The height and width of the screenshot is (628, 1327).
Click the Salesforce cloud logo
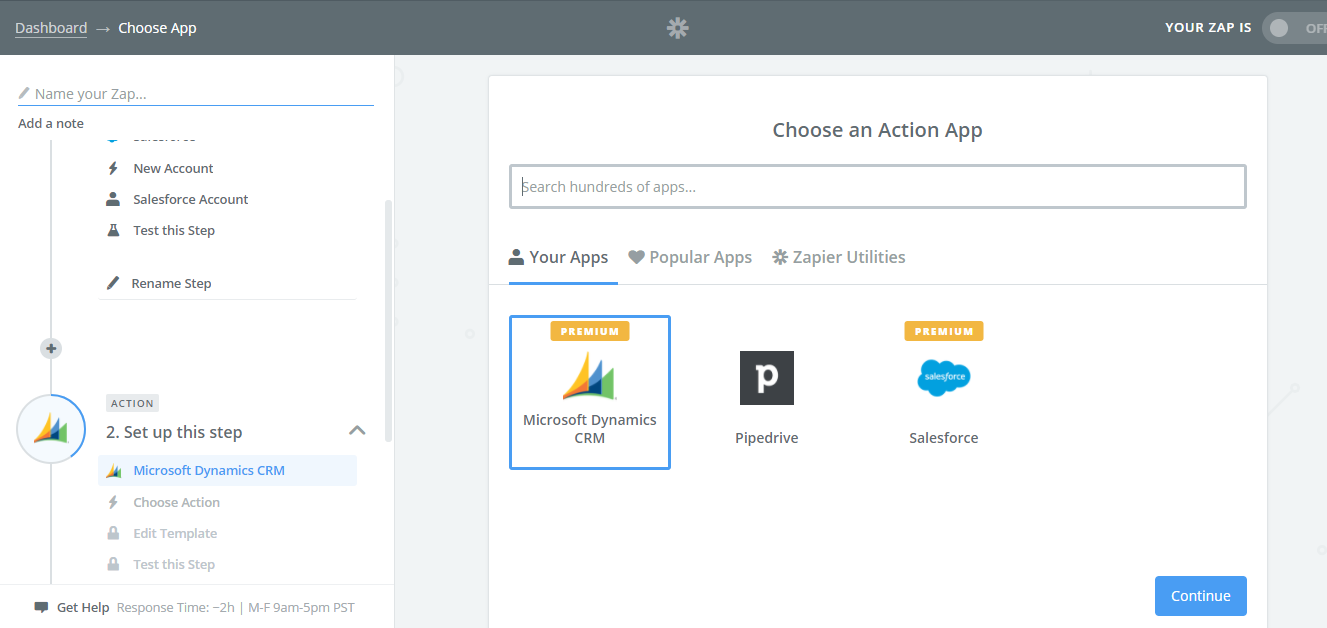[944, 377]
